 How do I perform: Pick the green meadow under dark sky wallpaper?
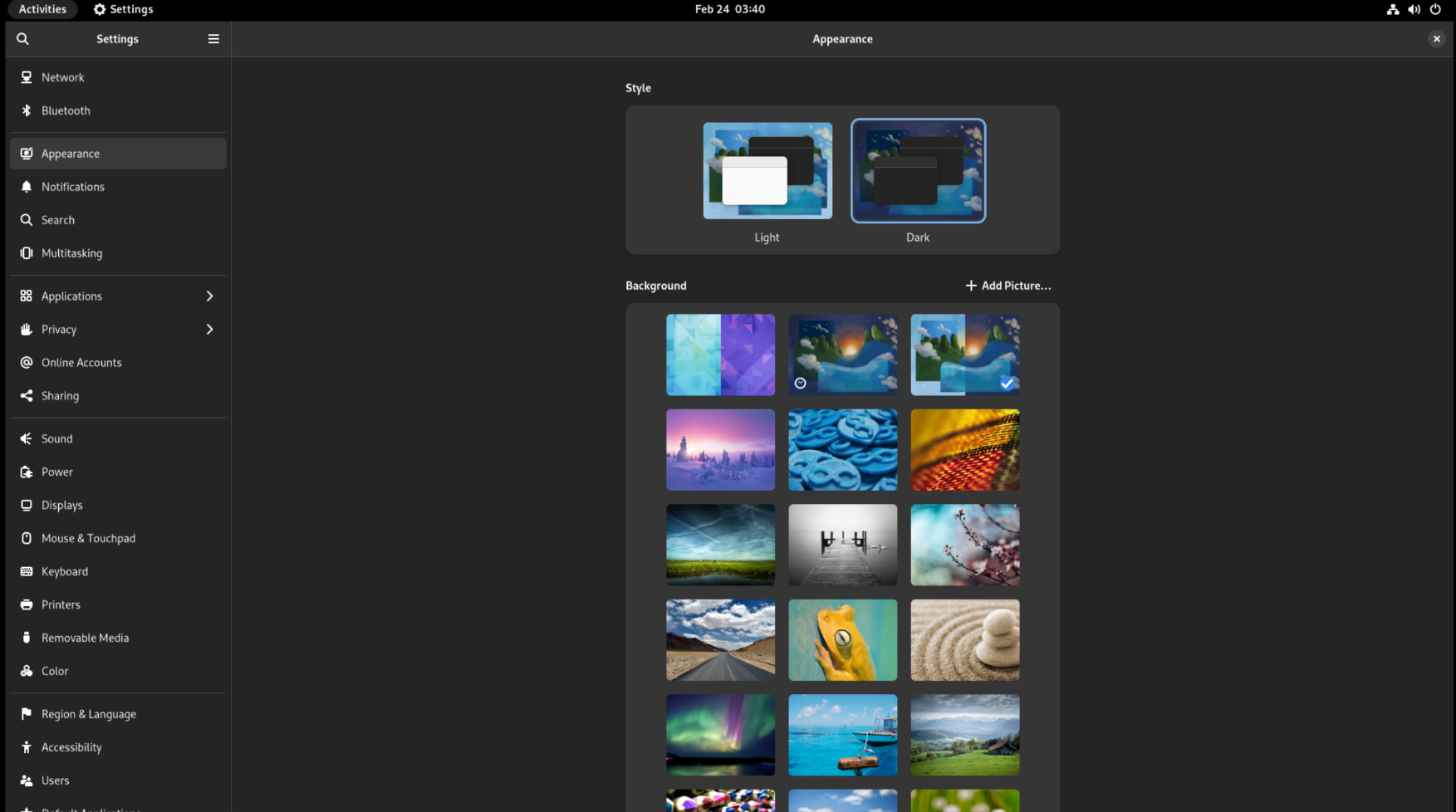pos(721,545)
